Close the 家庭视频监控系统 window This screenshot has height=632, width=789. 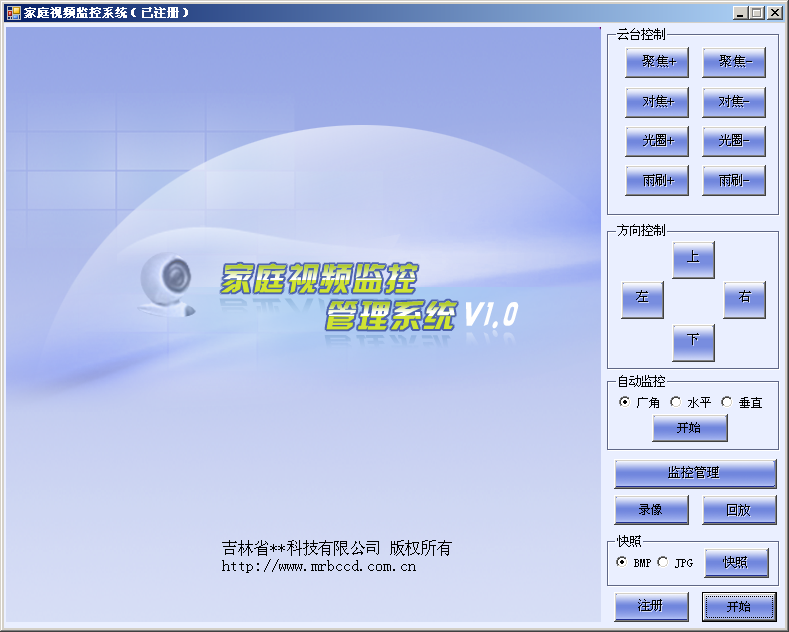coord(774,13)
